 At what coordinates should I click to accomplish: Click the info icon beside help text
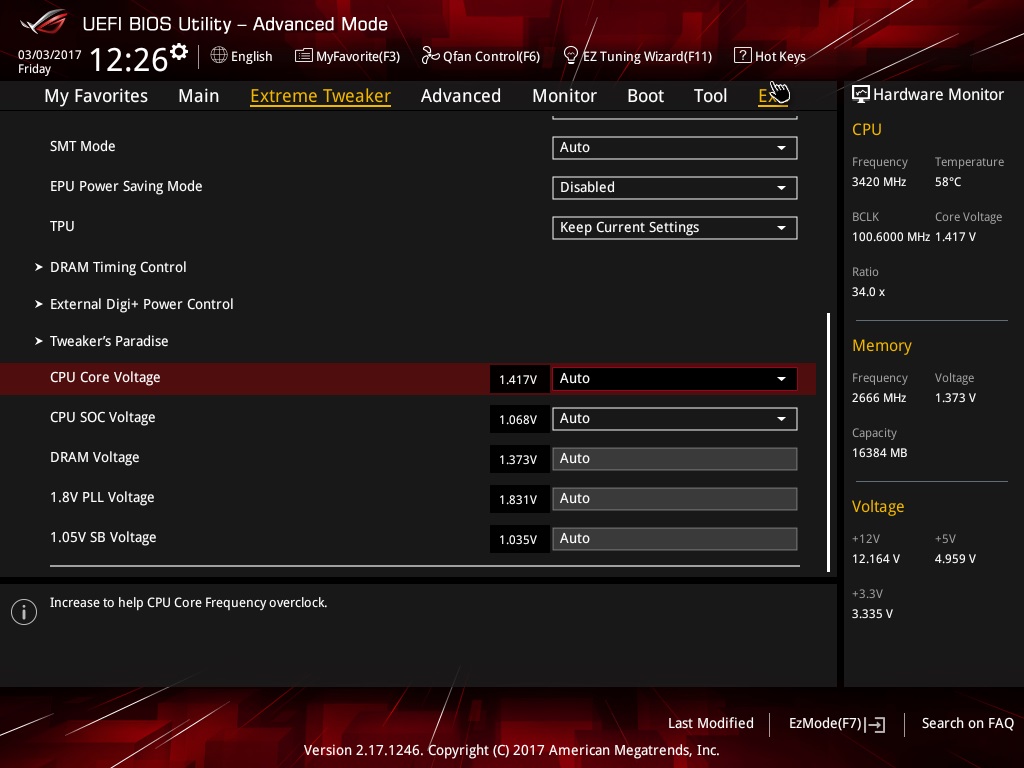click(24, 612)
